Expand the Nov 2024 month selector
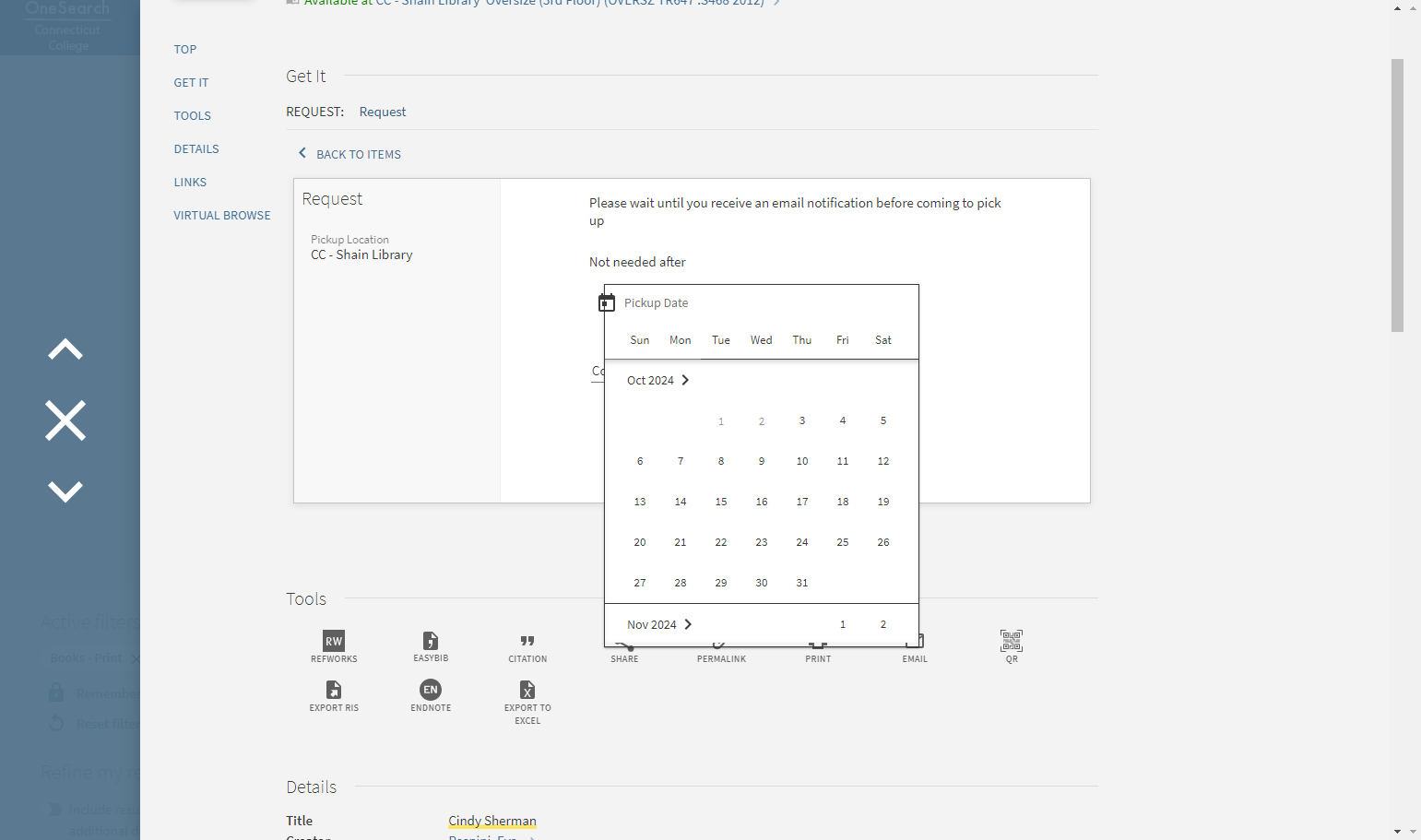This screenshot has height=840, width=1421. pyautogui.click(x=659, y=624)
